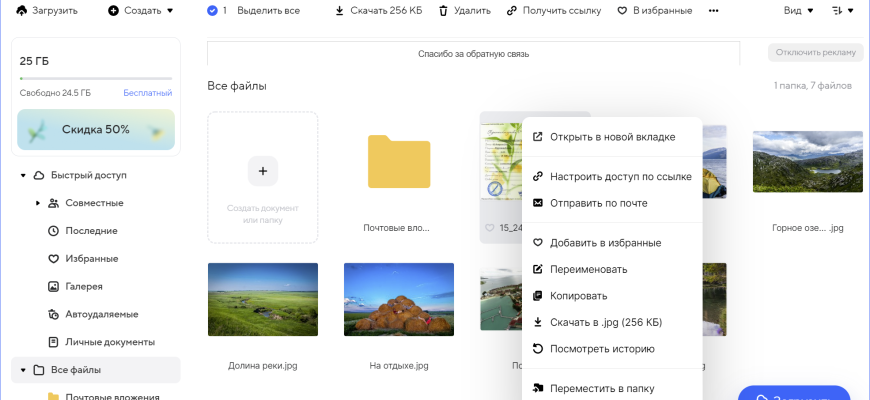The height and width of the screenshot is (400, 870).
Task: Click the Отключить рекламу button
Action: 814,53
